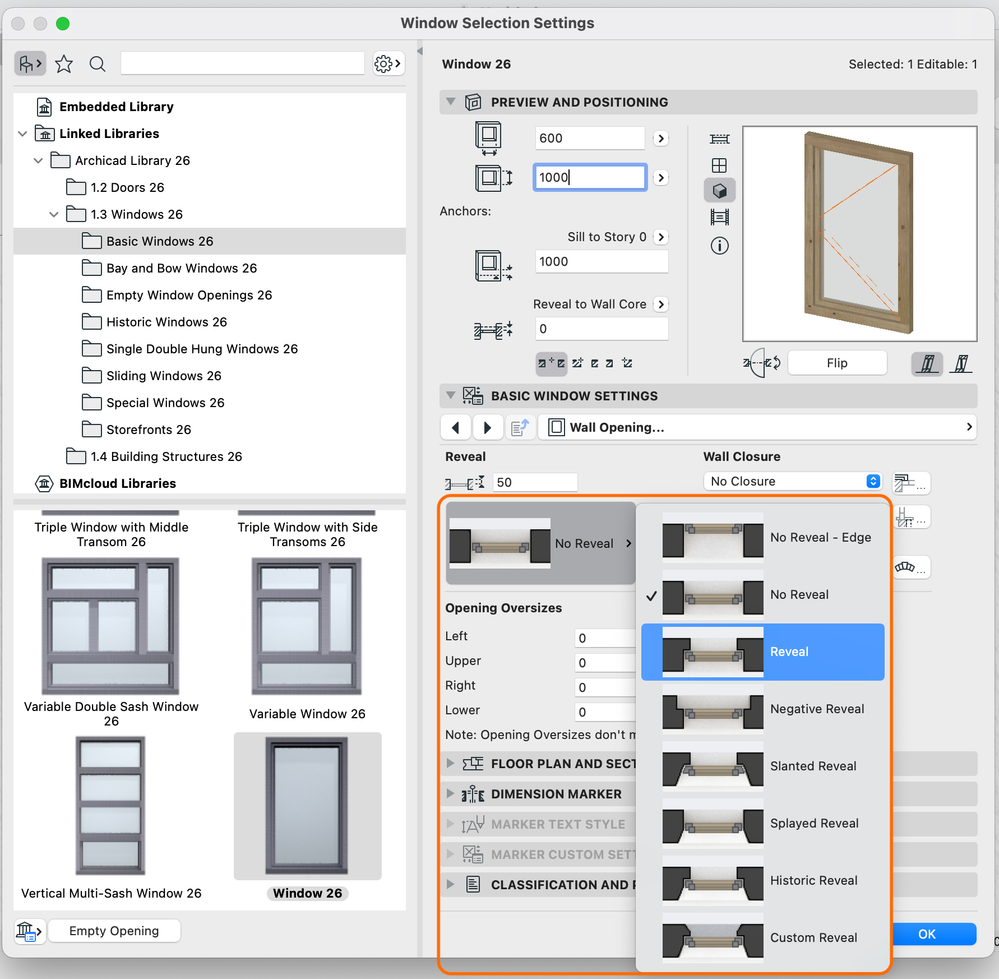Screen dimensions: 999x979
Task: Switch preview to 3D view cube icon
Action: click(x=720, y=190)
